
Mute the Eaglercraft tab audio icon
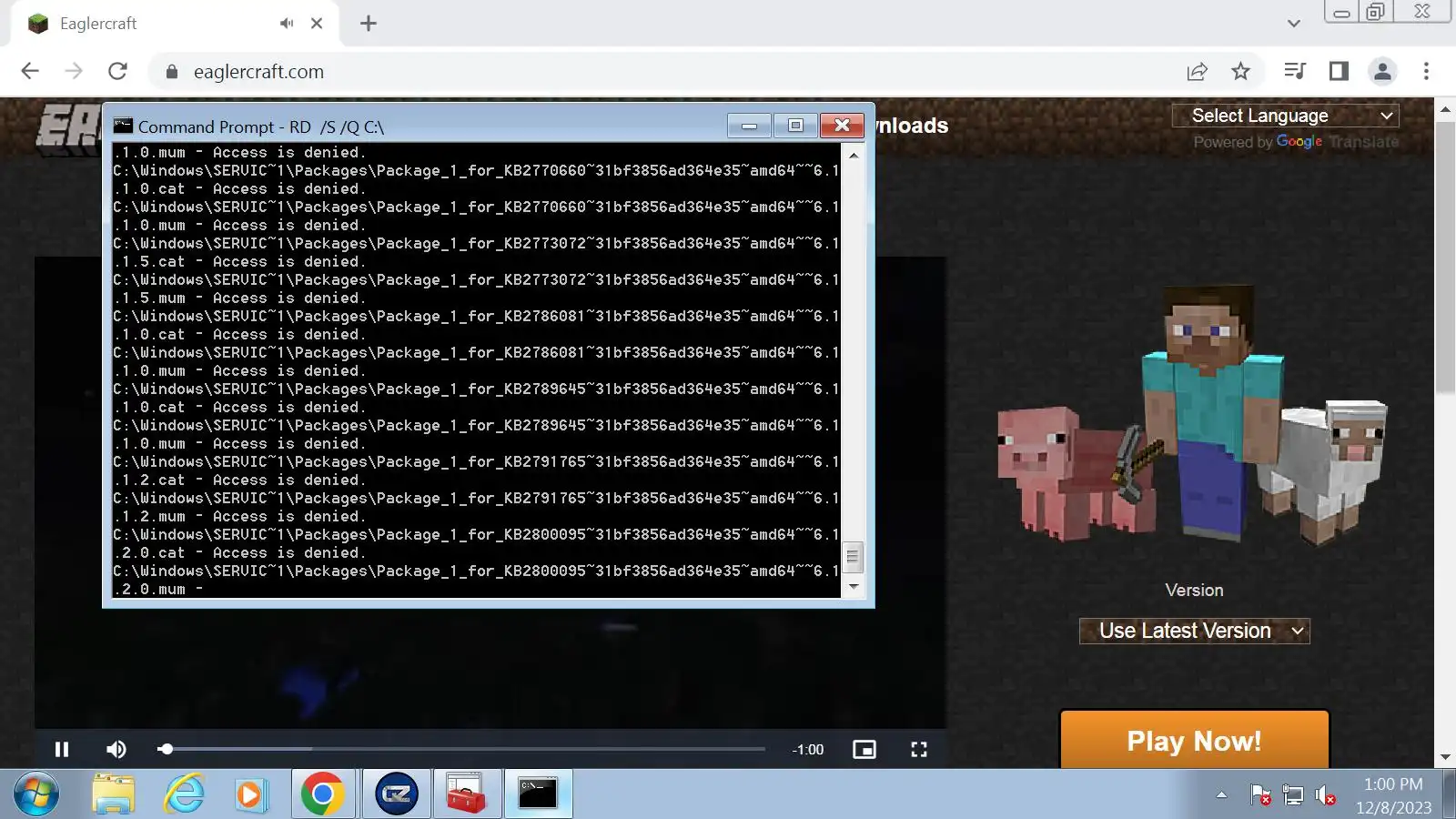pos(287,24)
